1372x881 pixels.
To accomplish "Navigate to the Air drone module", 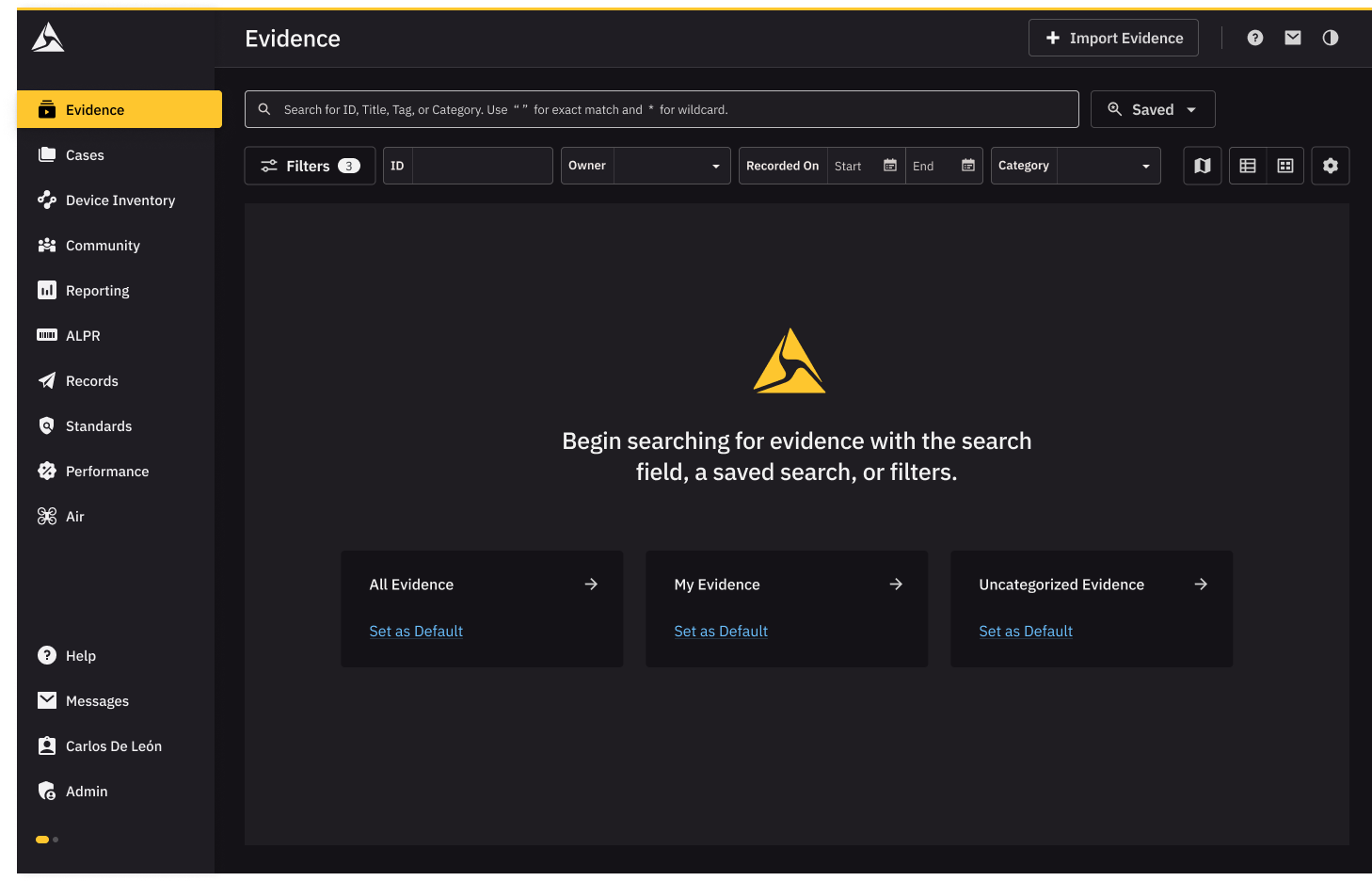I will [75, 516].
